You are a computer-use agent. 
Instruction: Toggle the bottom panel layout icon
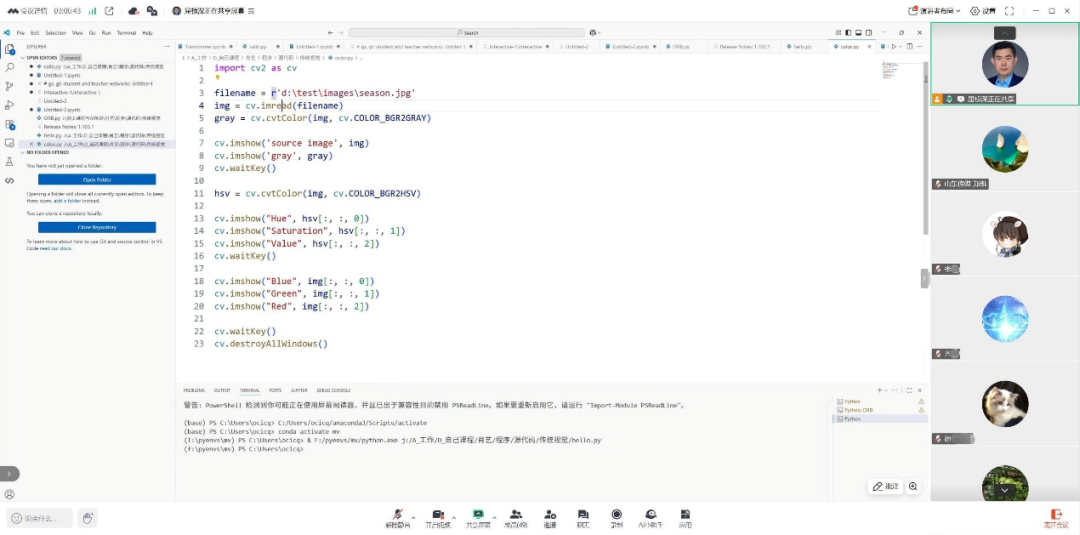858,32
